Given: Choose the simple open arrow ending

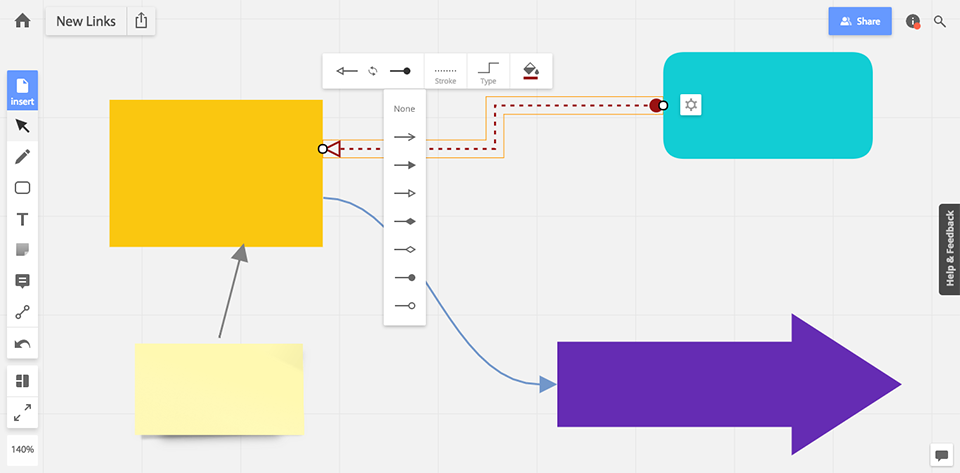Looking at the screenshot, I should pyautogui.click(x=405, y=137).
